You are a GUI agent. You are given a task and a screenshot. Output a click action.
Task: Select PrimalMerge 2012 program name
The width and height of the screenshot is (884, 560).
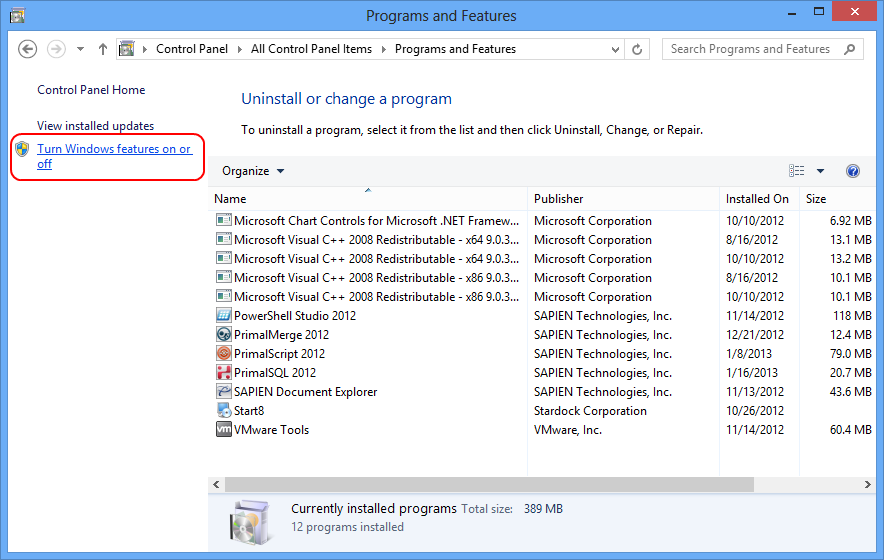281,335
